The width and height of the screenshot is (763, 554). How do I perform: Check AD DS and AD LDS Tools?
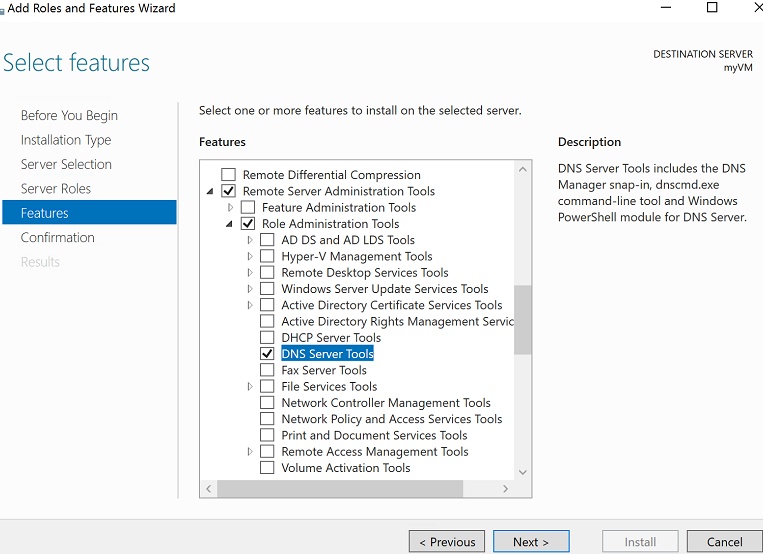267,240
